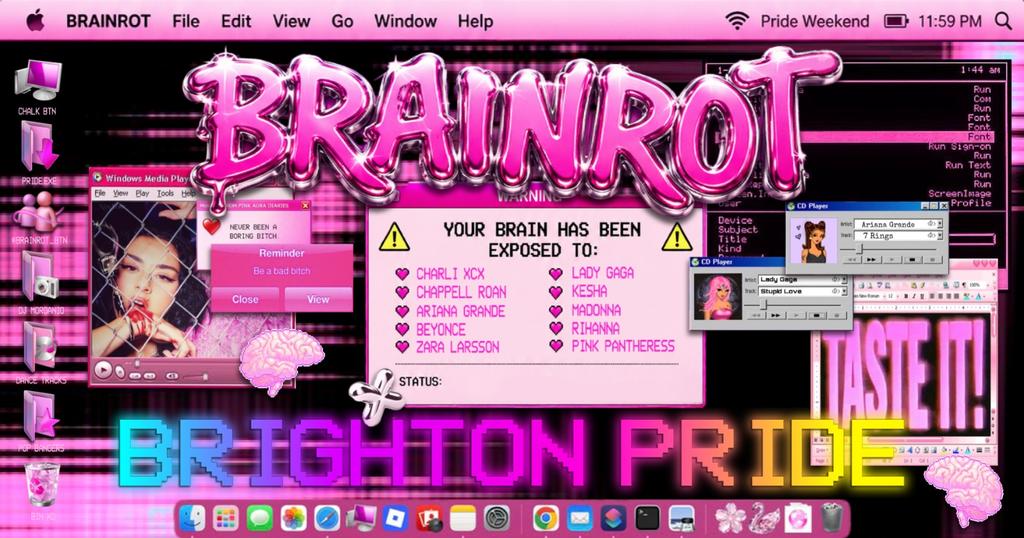1024x538 pixels.
Task: Open the POP BANGERS star folder
Action: [40, 417]
